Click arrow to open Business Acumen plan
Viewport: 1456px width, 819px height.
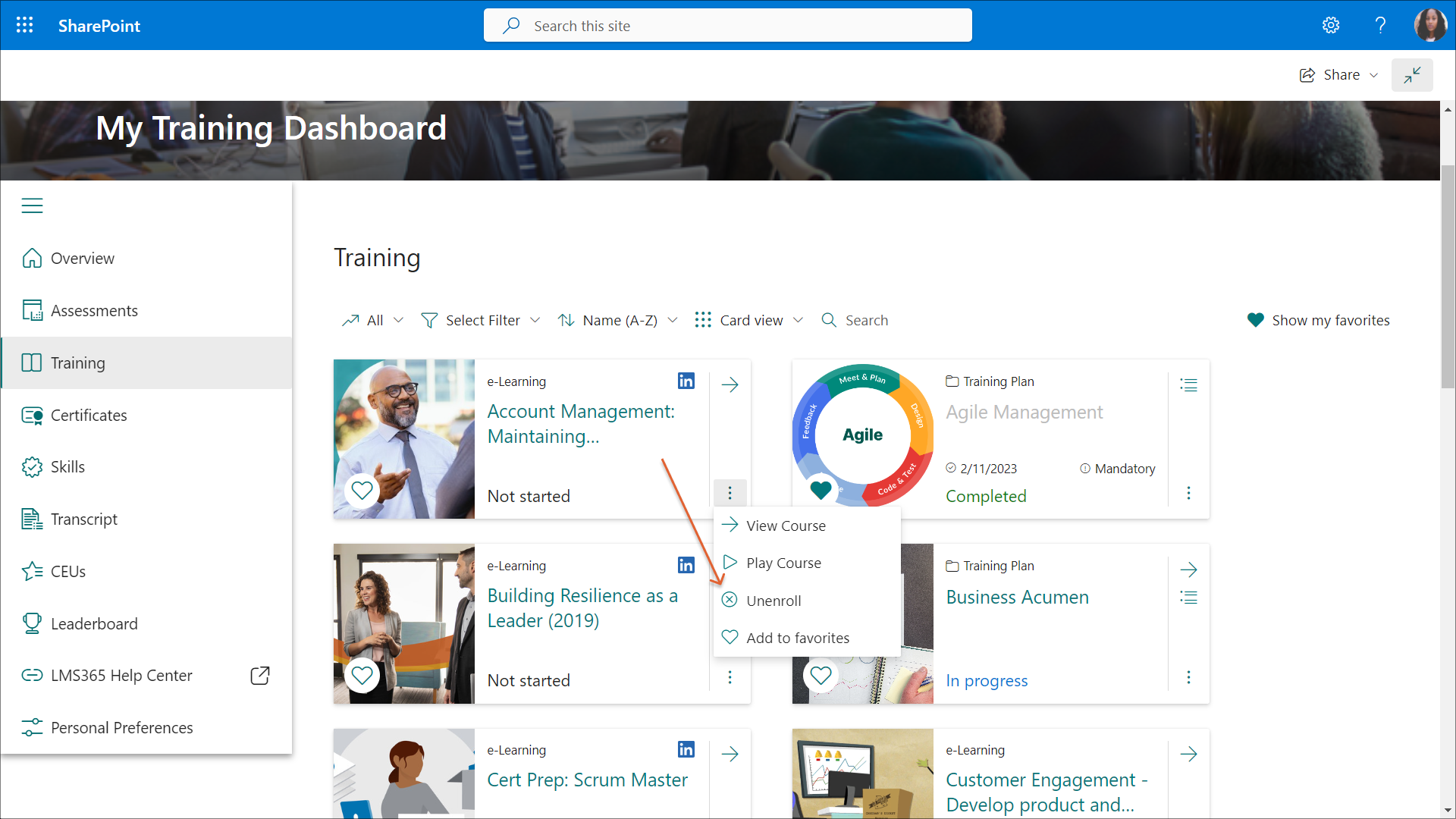click(1188, 570)
